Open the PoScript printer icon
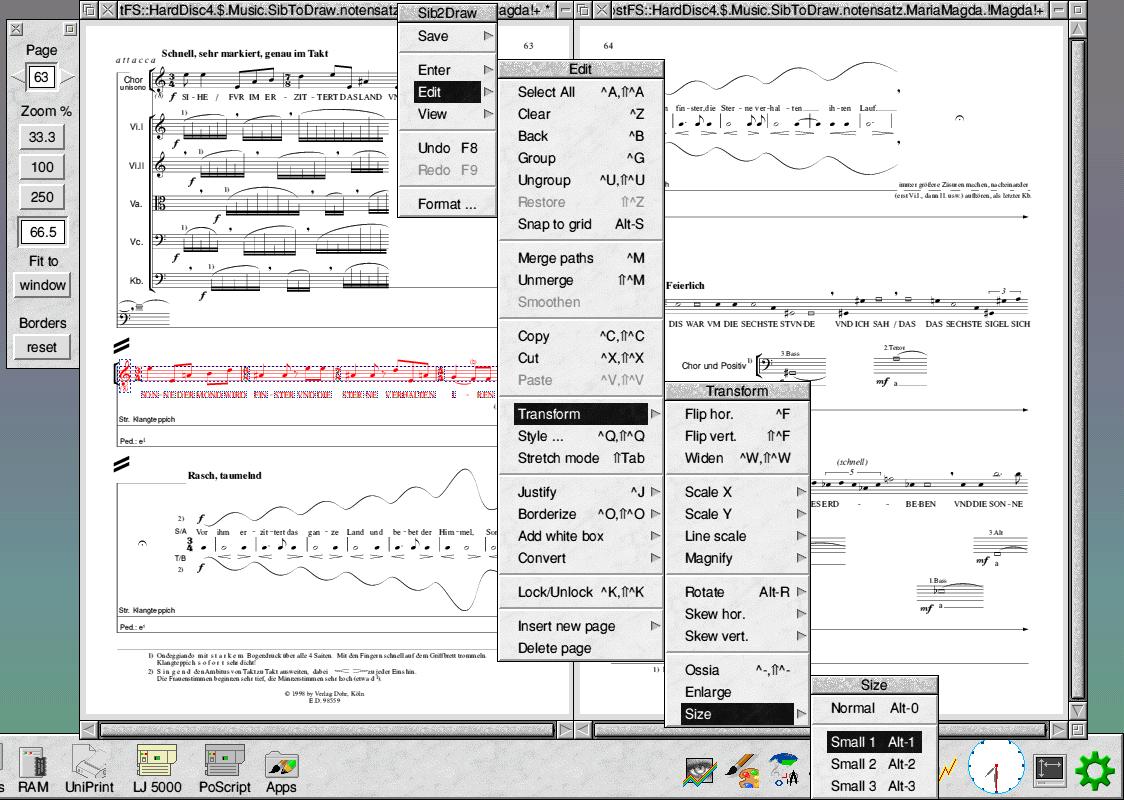1124x800 pixels. [x=224, y=768]
